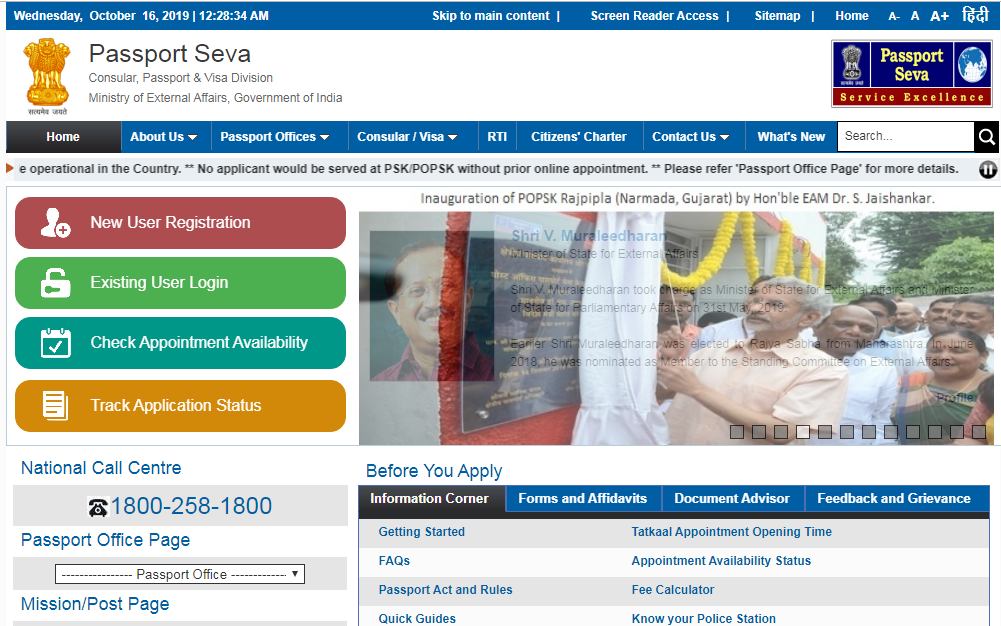
Task: Click the Inauguration of POPSK Rajpipla caption
Action: (677, 198)
